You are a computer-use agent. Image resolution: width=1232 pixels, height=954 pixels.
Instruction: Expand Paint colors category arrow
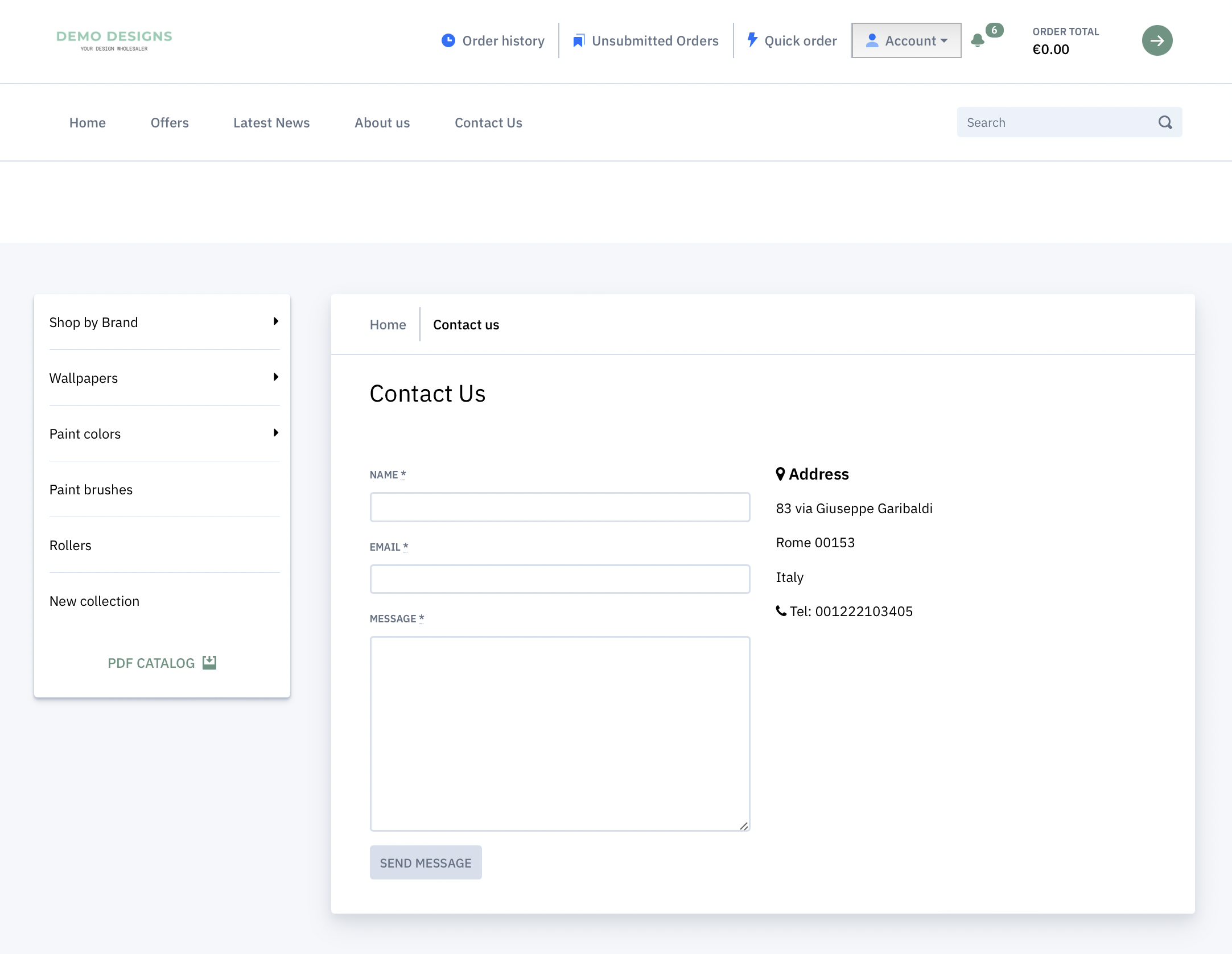276,433
